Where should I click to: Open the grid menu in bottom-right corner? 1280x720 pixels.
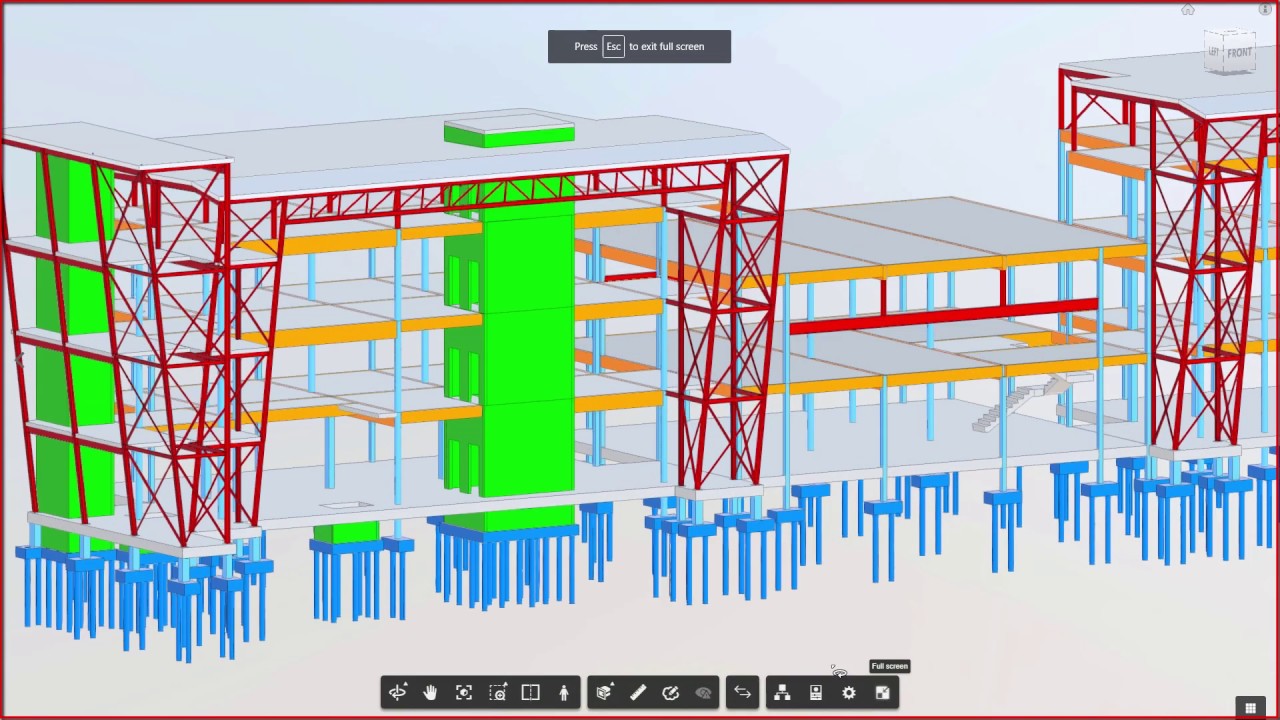[1250, 707]
